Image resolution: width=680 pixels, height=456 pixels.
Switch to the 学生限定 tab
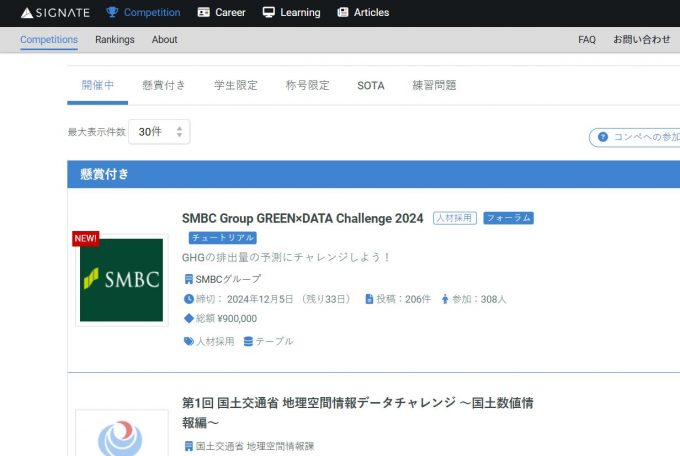point(236,85)
